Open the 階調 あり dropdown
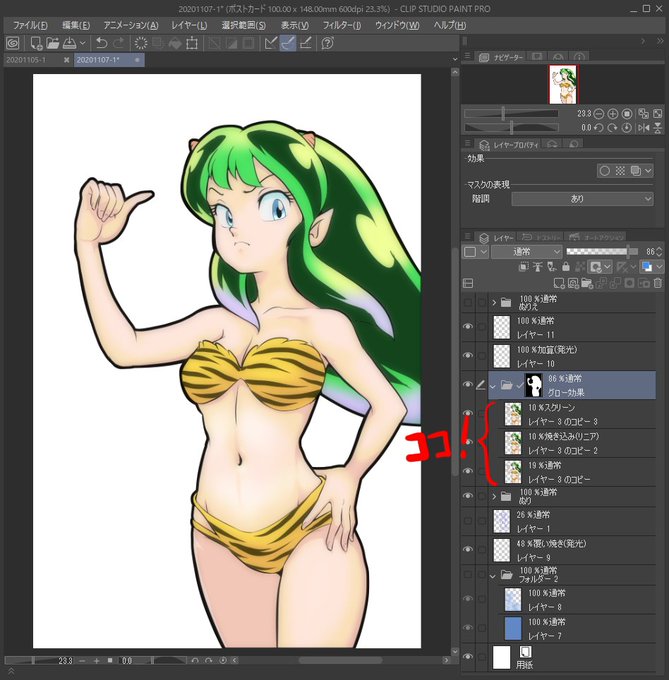 click(582, 199)
